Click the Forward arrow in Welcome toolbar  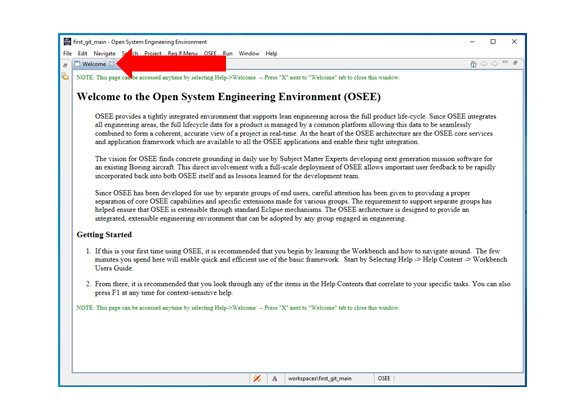tap(494, 64)
